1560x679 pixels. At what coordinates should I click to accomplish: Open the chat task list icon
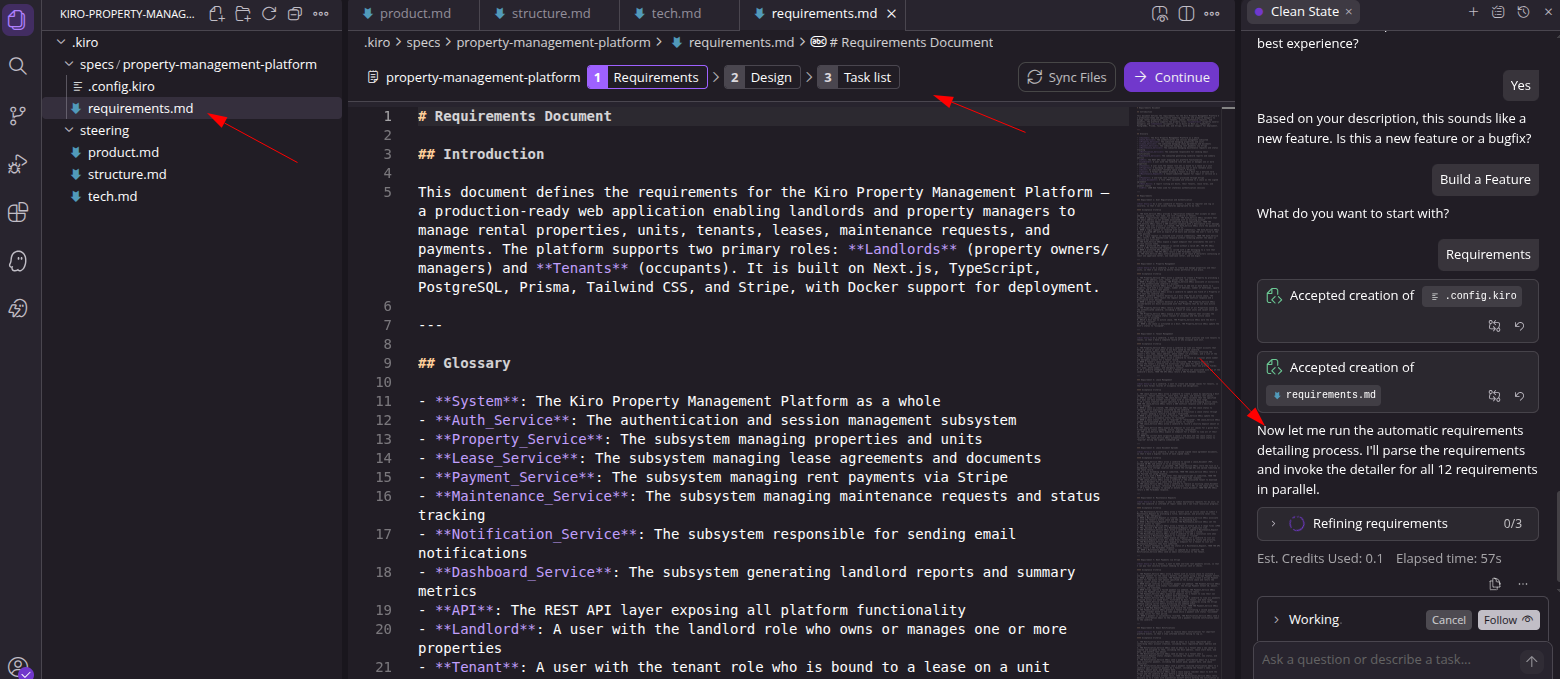(x=1498, y=12)
